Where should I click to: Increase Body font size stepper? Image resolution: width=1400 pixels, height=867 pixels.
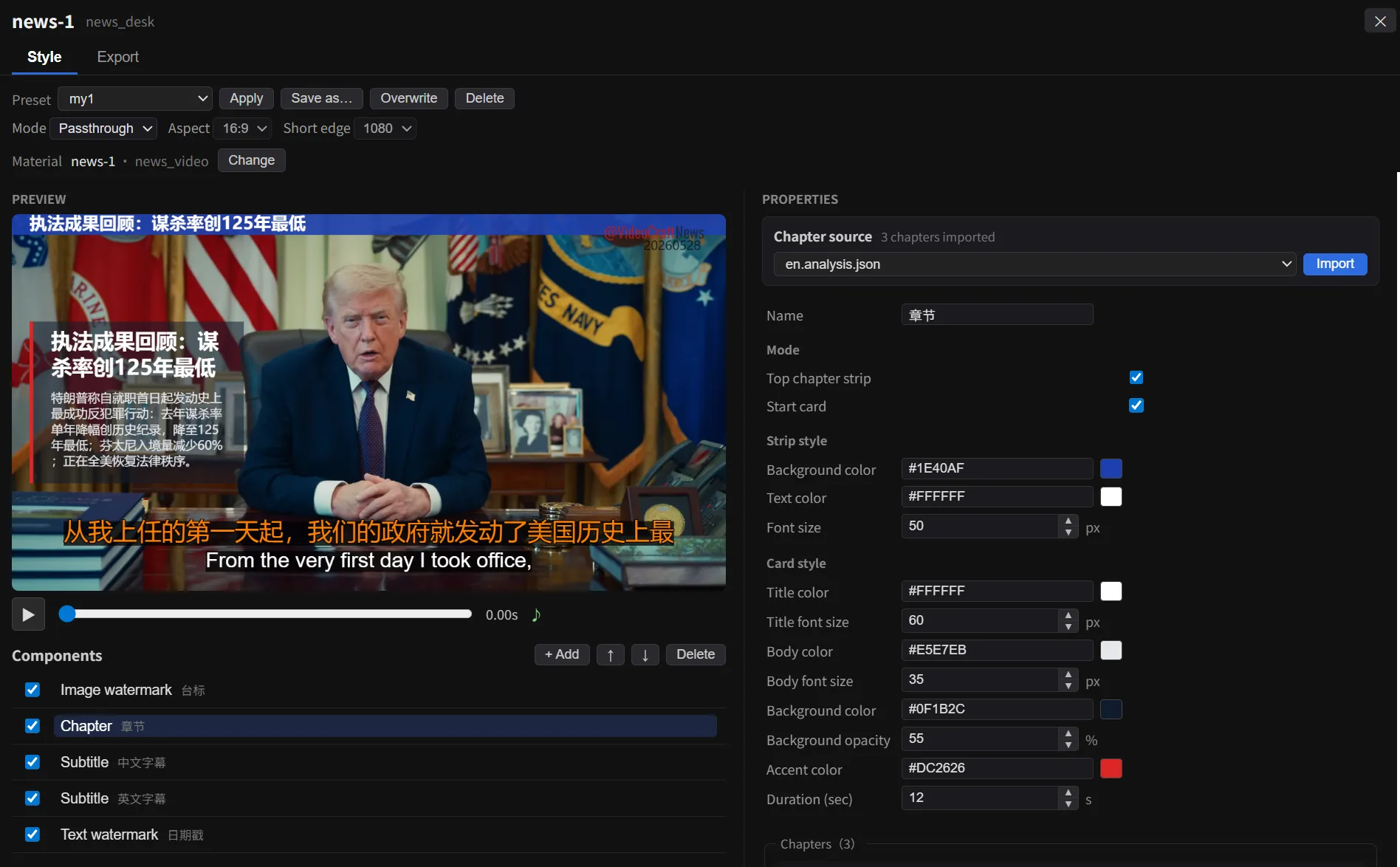point(1068,674)
